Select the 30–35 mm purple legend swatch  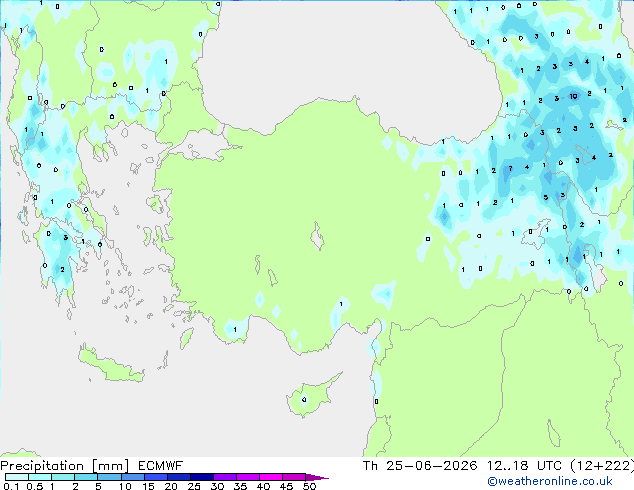(x=225, y=477)
